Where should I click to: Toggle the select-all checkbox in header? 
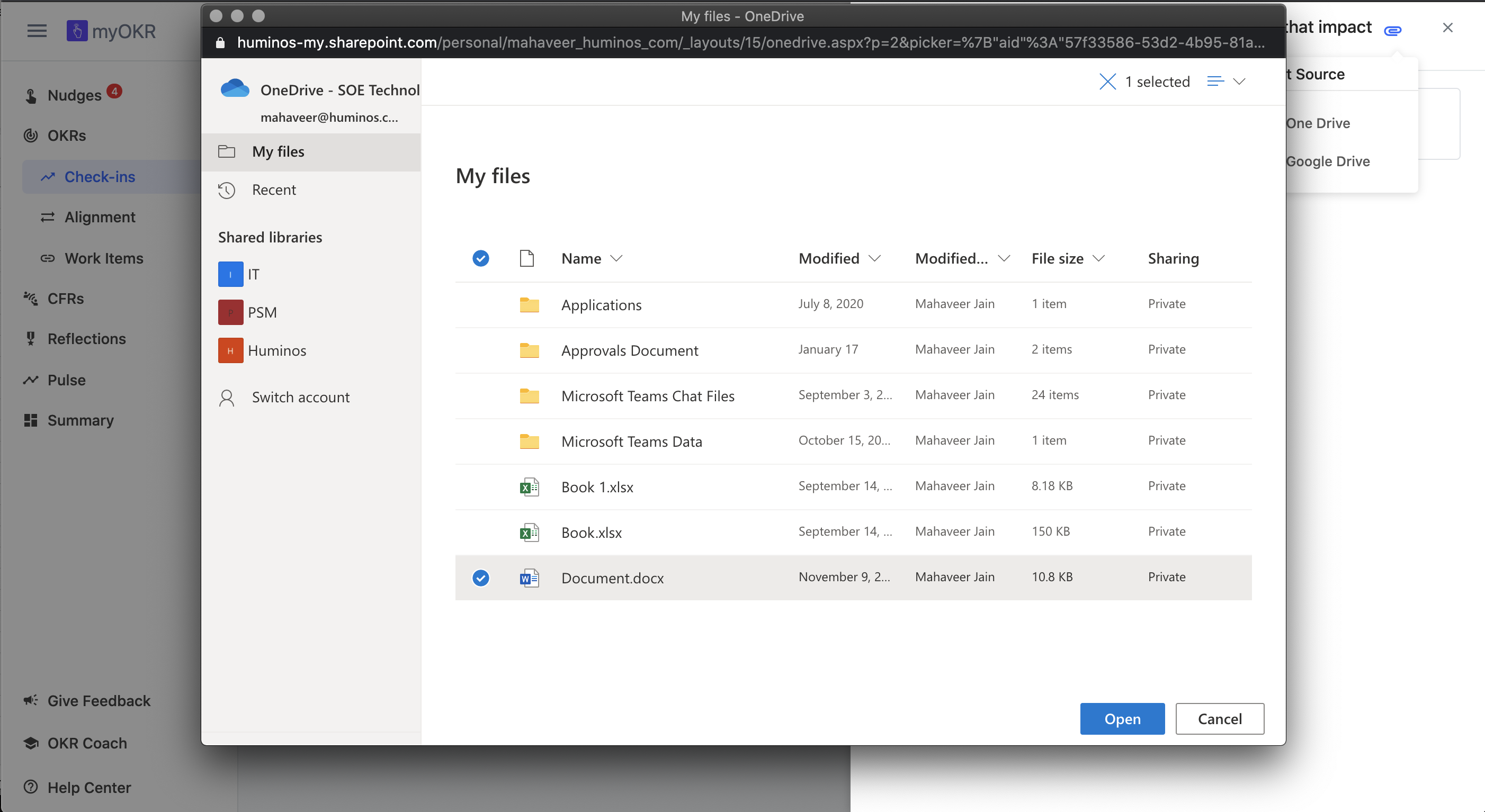480,258
